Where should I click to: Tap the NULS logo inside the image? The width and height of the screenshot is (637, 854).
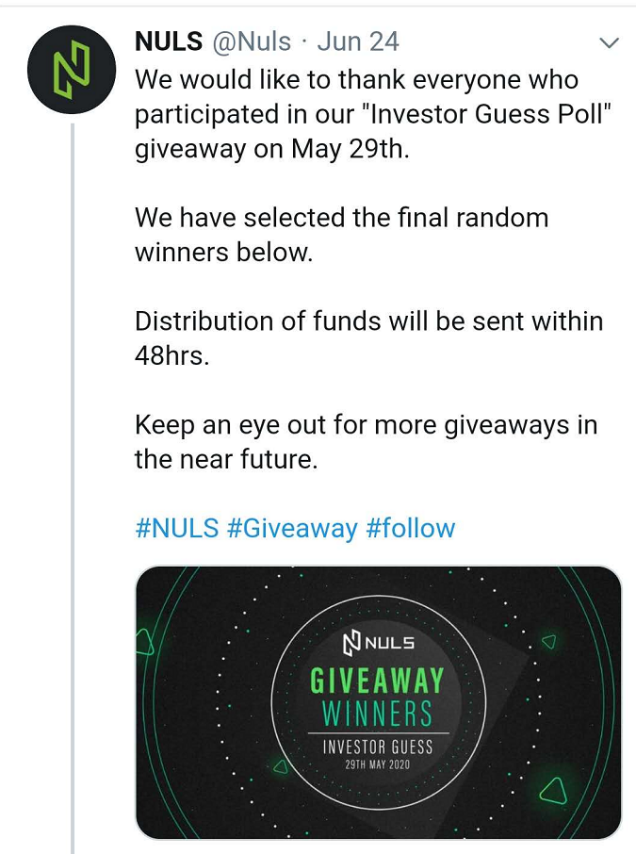(378, 643)
